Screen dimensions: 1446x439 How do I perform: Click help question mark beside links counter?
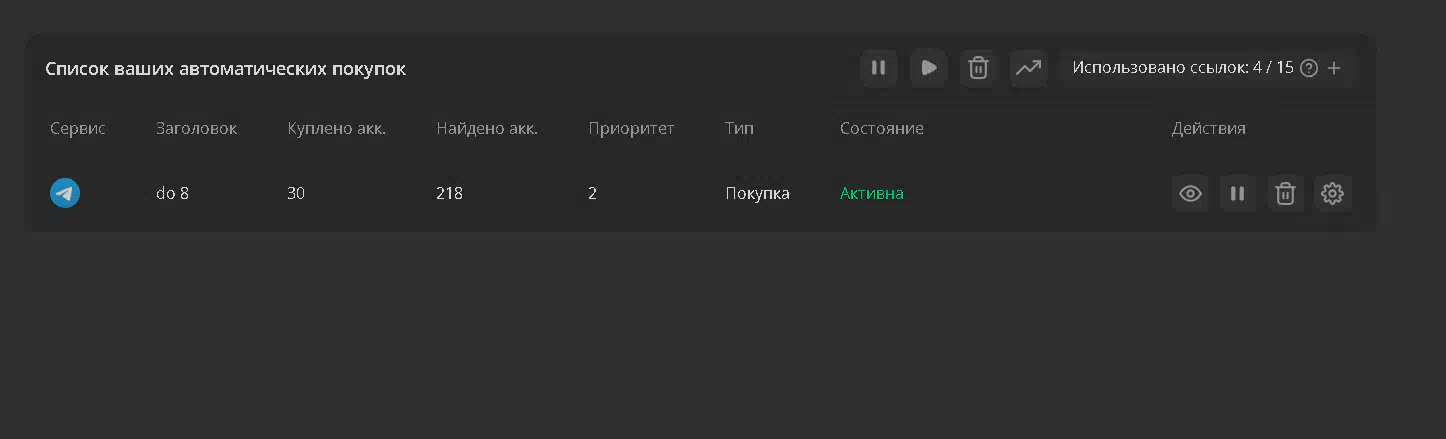click(x=1308, y=68)
